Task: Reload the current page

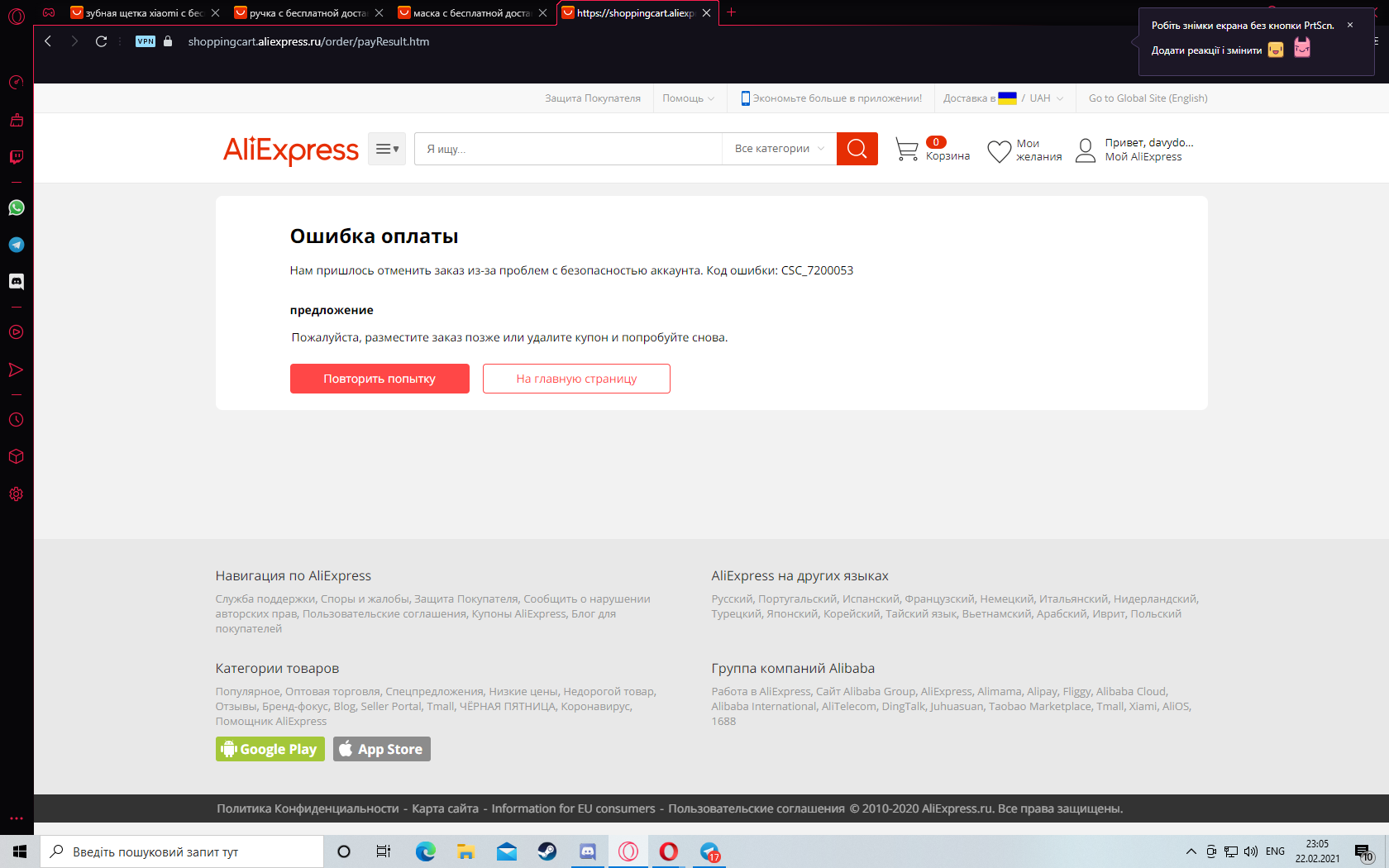Action: (x=101, y=41)
